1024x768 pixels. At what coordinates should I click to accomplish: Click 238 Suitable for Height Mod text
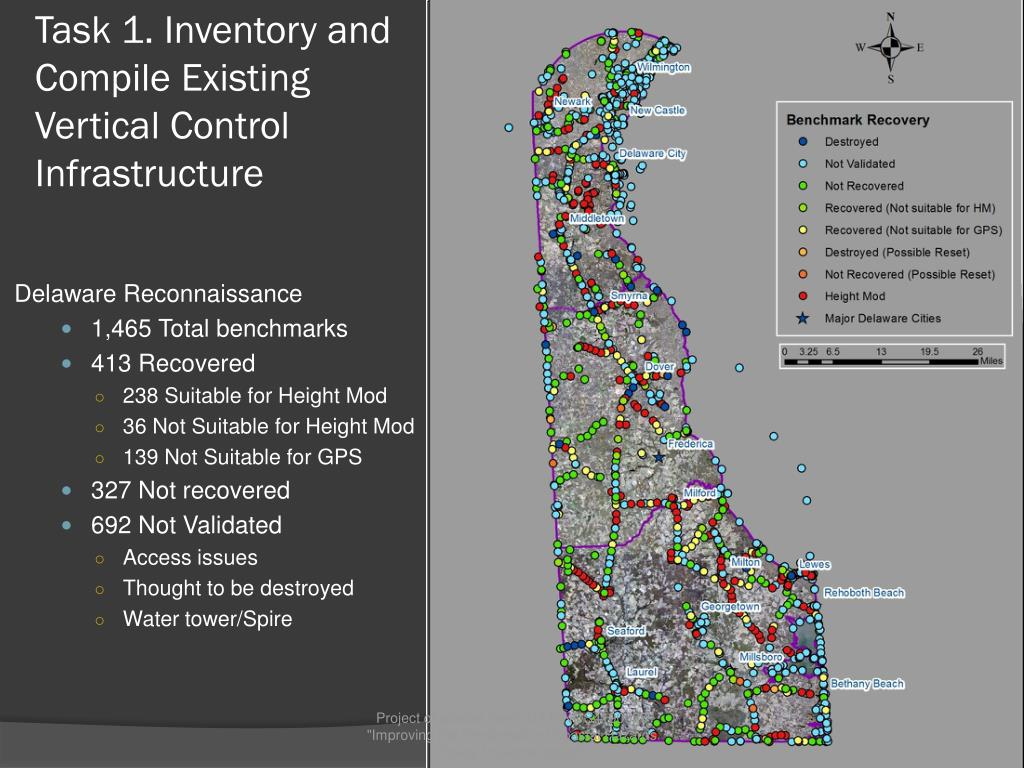click(255, 395)
